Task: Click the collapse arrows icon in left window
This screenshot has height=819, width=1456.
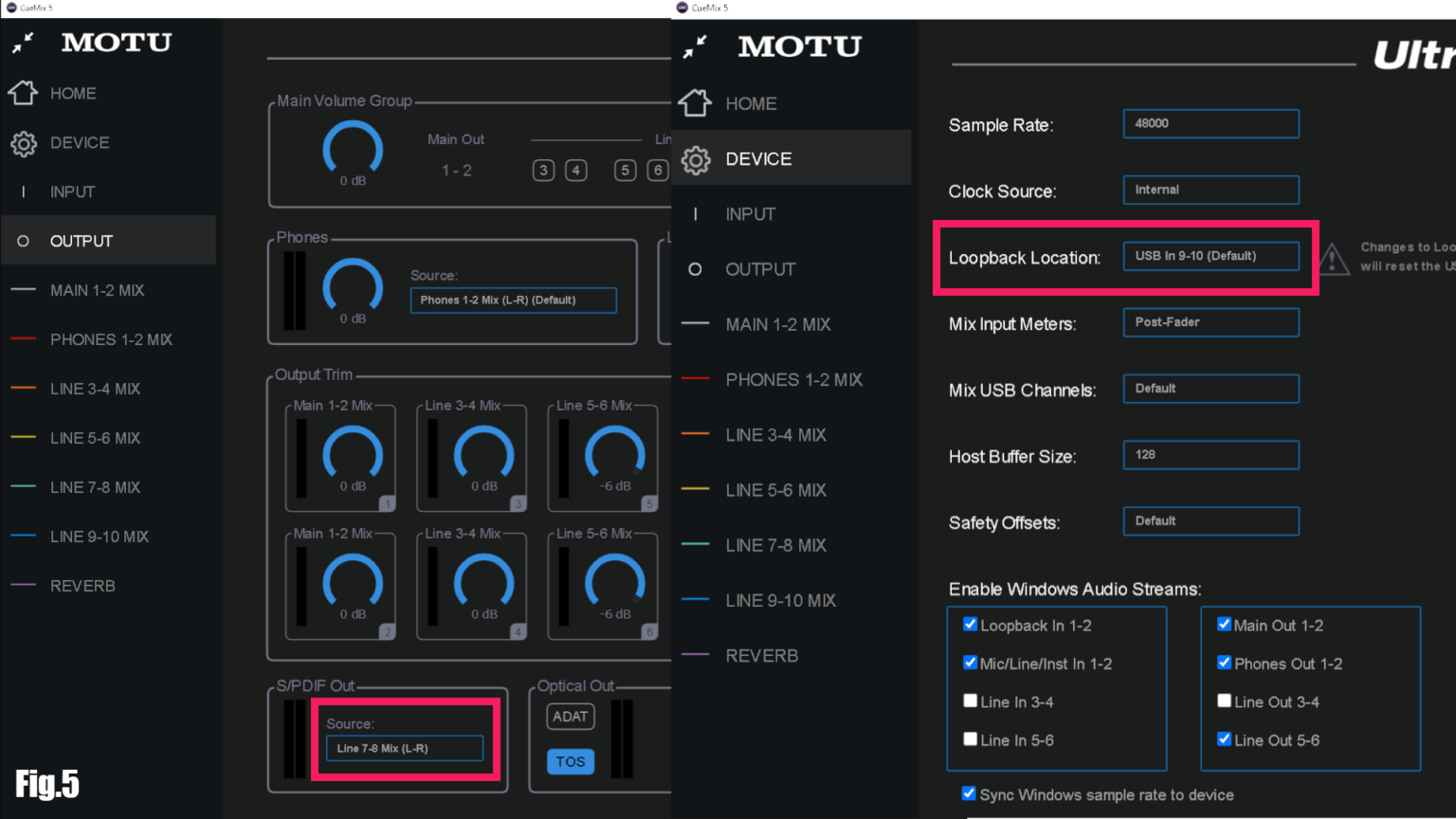Action: coord(23,43)
